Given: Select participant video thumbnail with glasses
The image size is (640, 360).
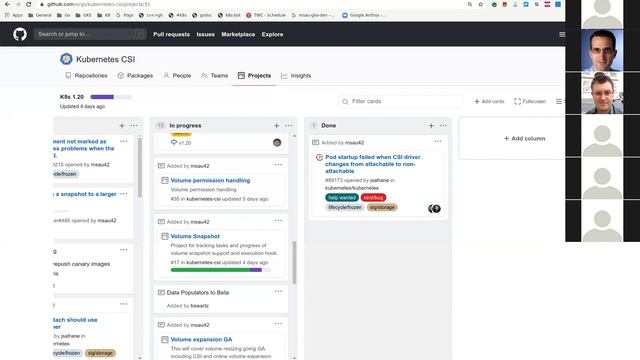Looking at the screenshot, I should (602, 93).
